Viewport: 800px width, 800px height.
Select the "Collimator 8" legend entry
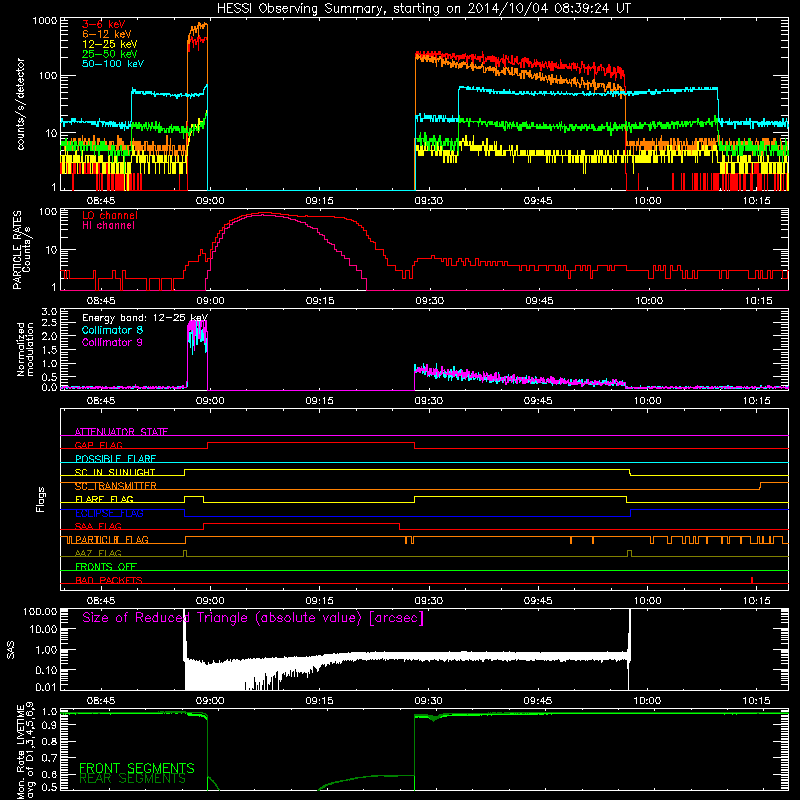coord(112,330)
